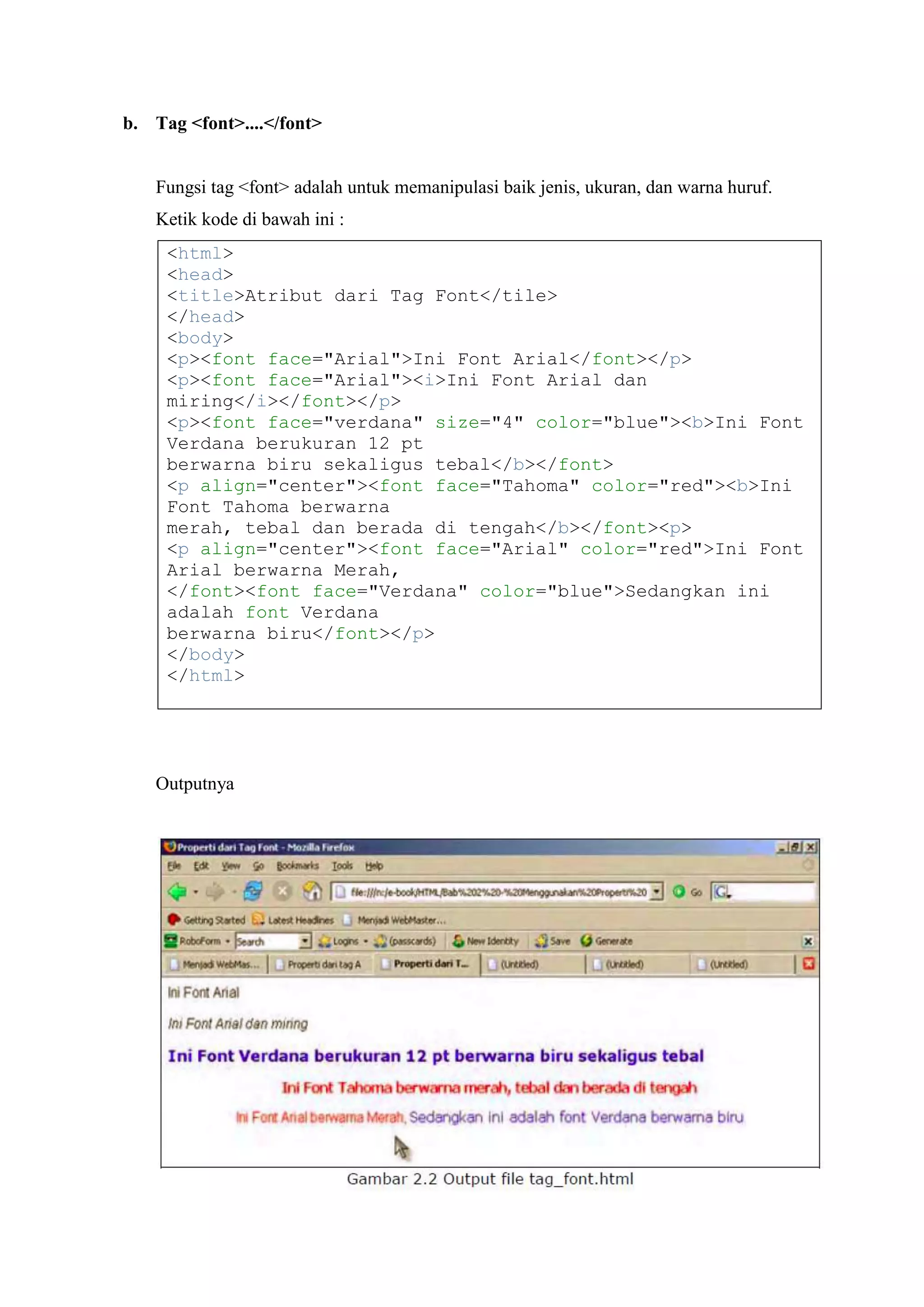Open Back history dropdown arrow

(x=196, y=892)
